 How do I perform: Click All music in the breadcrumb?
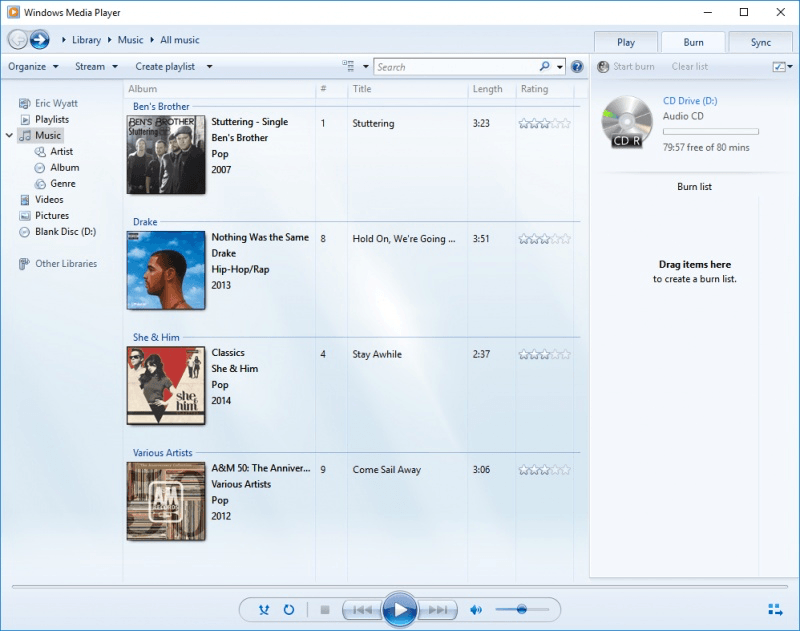[x=180, y=40]
